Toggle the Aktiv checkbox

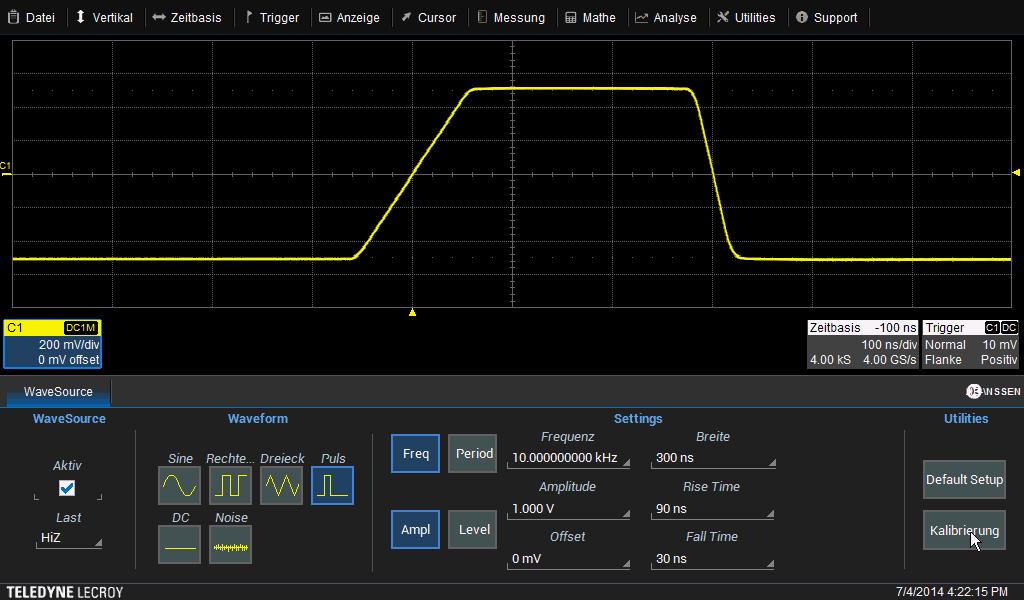pos(67,489)
